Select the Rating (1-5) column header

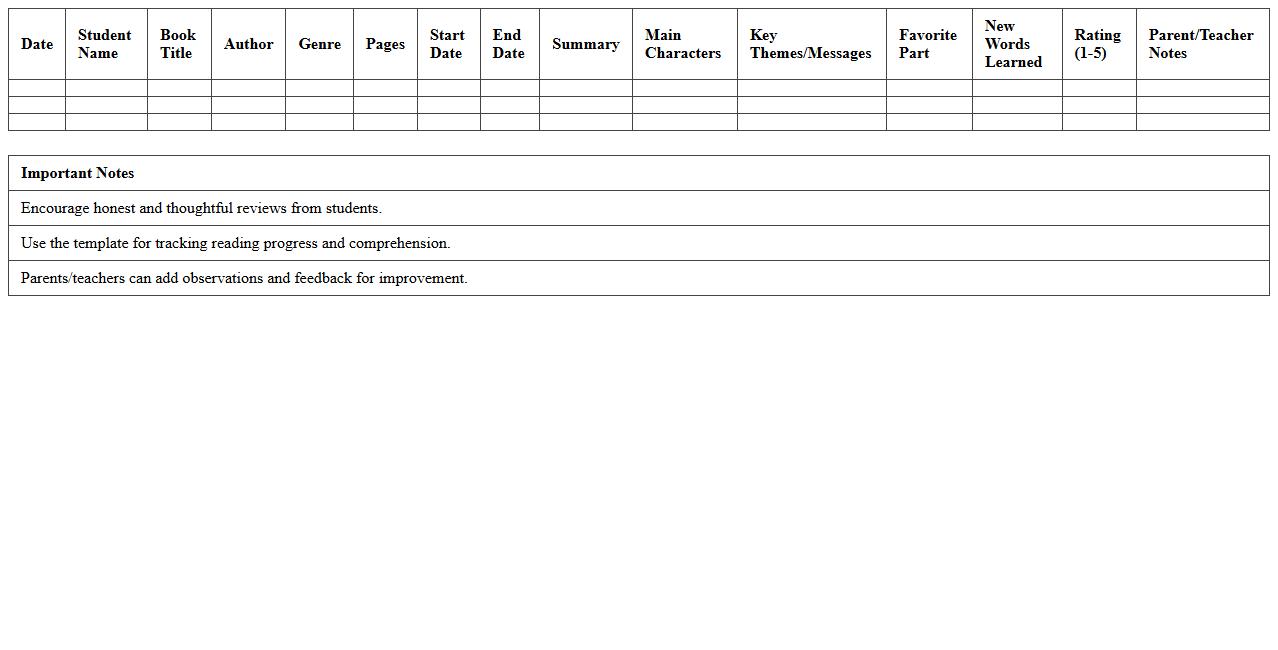click(1097, 44)
